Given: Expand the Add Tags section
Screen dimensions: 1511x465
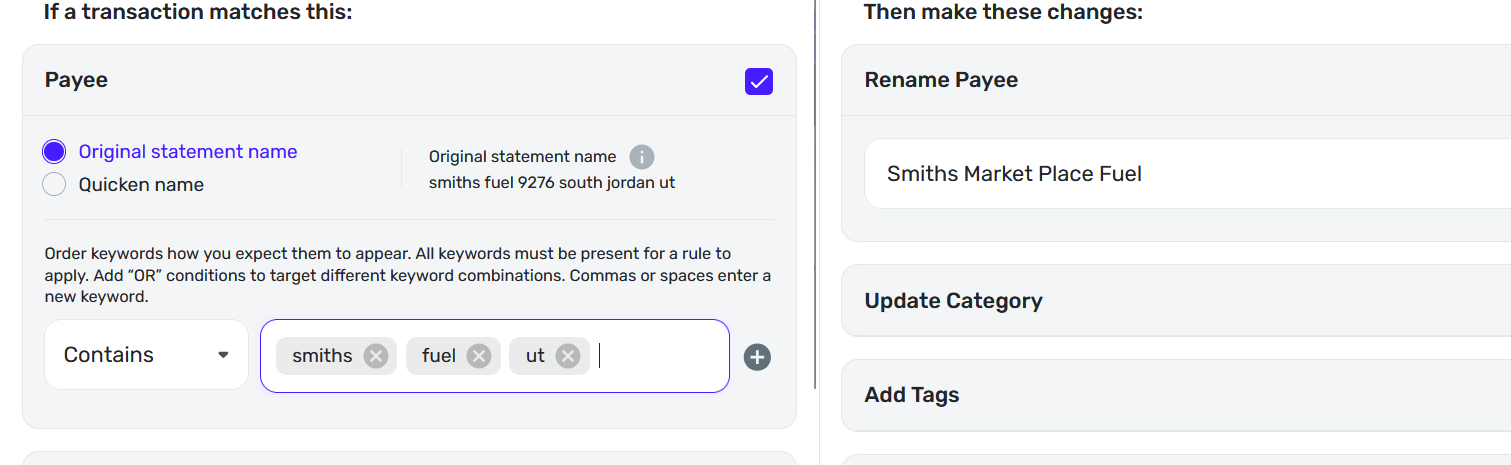Looking at the screenshot, I should tap(911, 395).
